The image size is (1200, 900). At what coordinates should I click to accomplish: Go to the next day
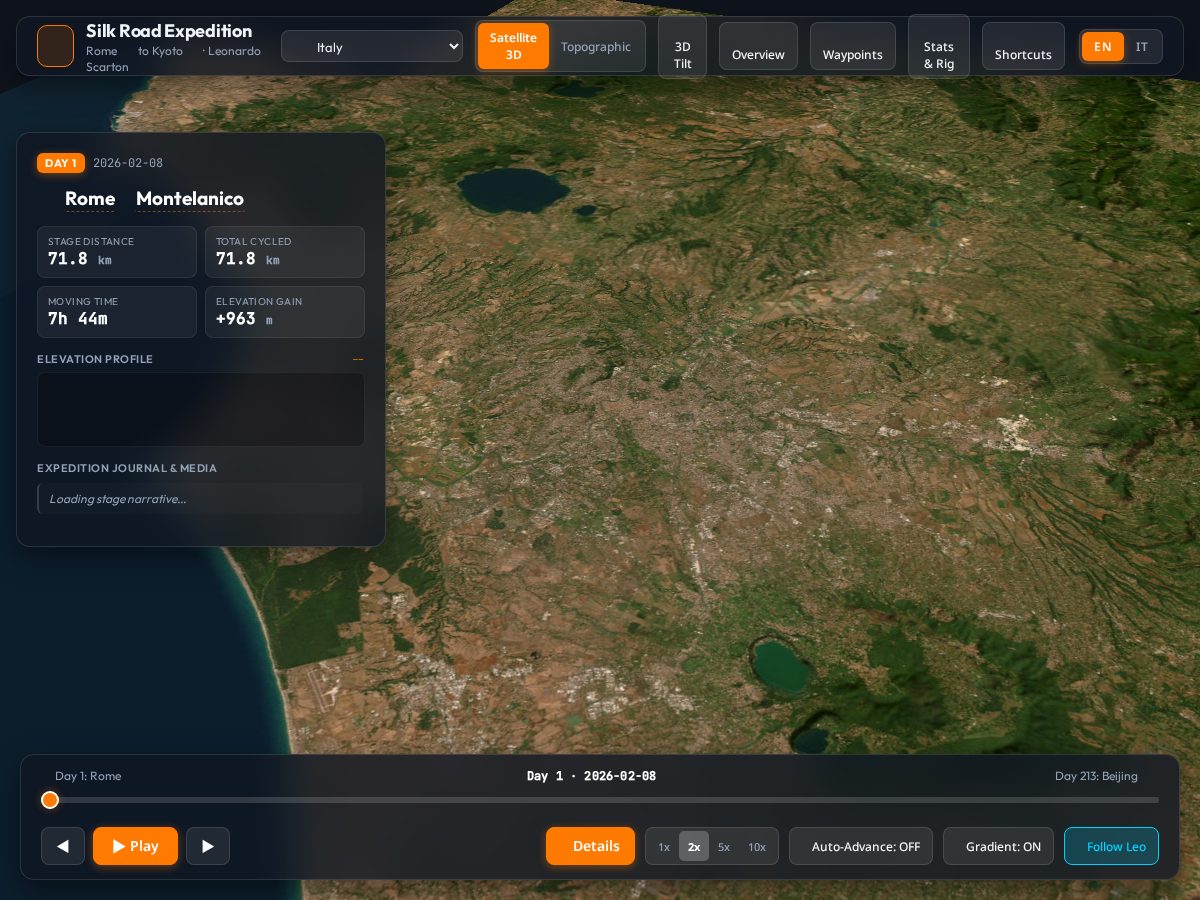pos(208,846)
